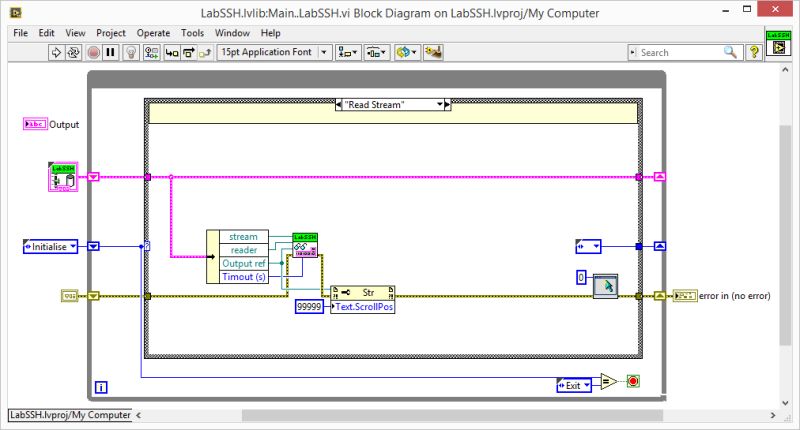Toggle Highlight Execution light bulb

pos(131,52)
